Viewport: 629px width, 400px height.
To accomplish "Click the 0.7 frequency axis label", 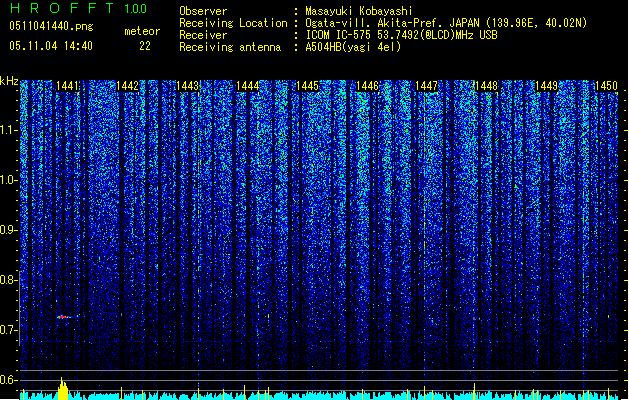I will coord(9,330).
